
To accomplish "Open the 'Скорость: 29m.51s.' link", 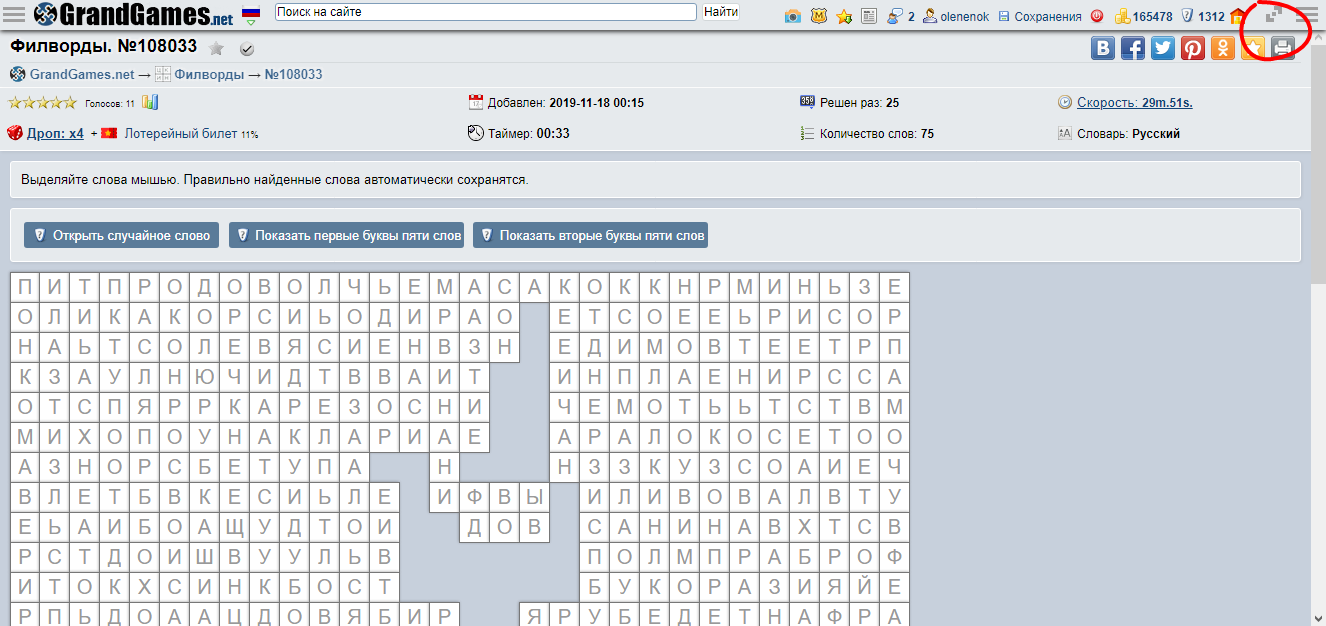I will [x=1135, y=102].
